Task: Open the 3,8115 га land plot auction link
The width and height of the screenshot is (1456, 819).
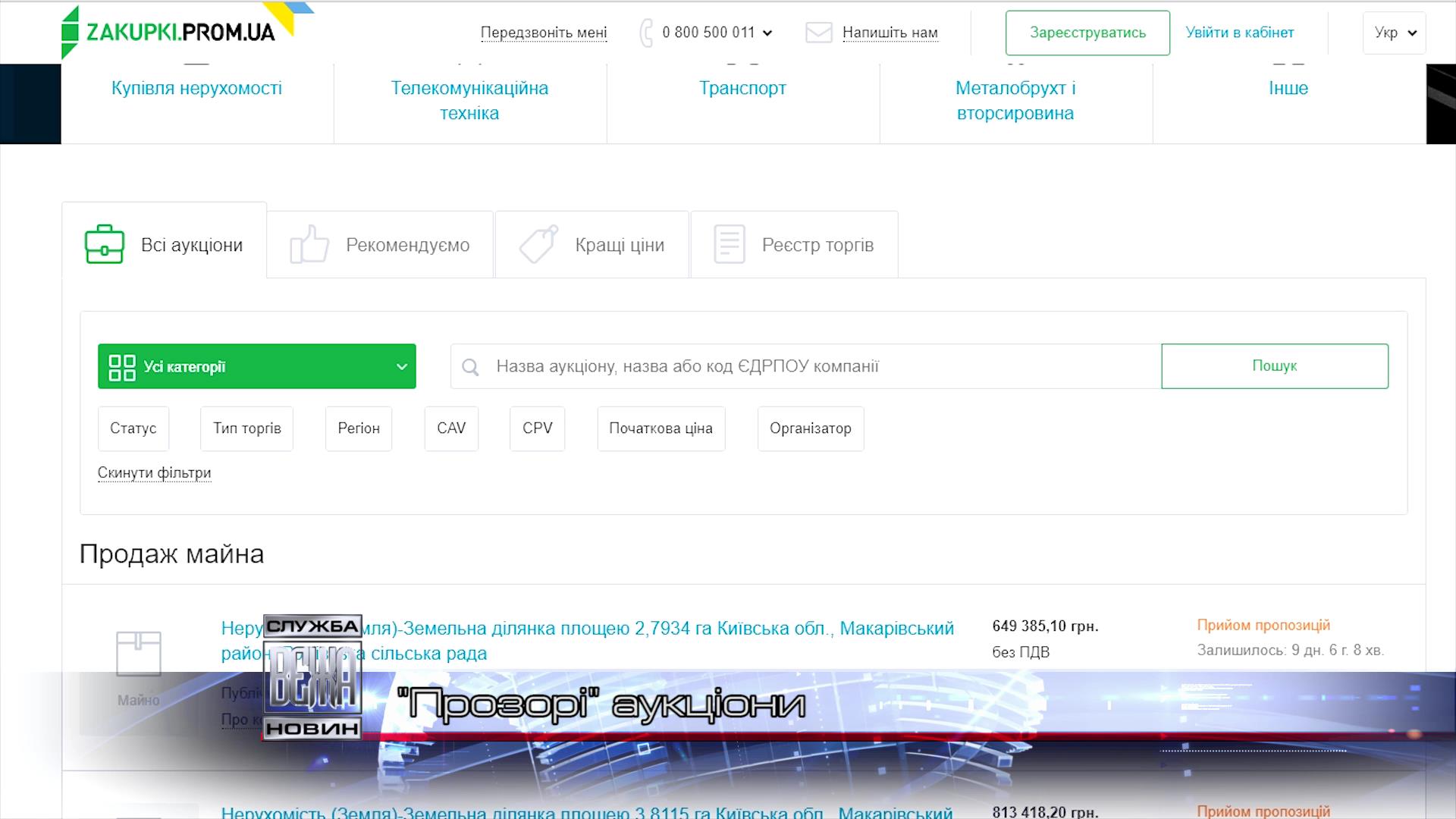Action: [x=587, y=811]
